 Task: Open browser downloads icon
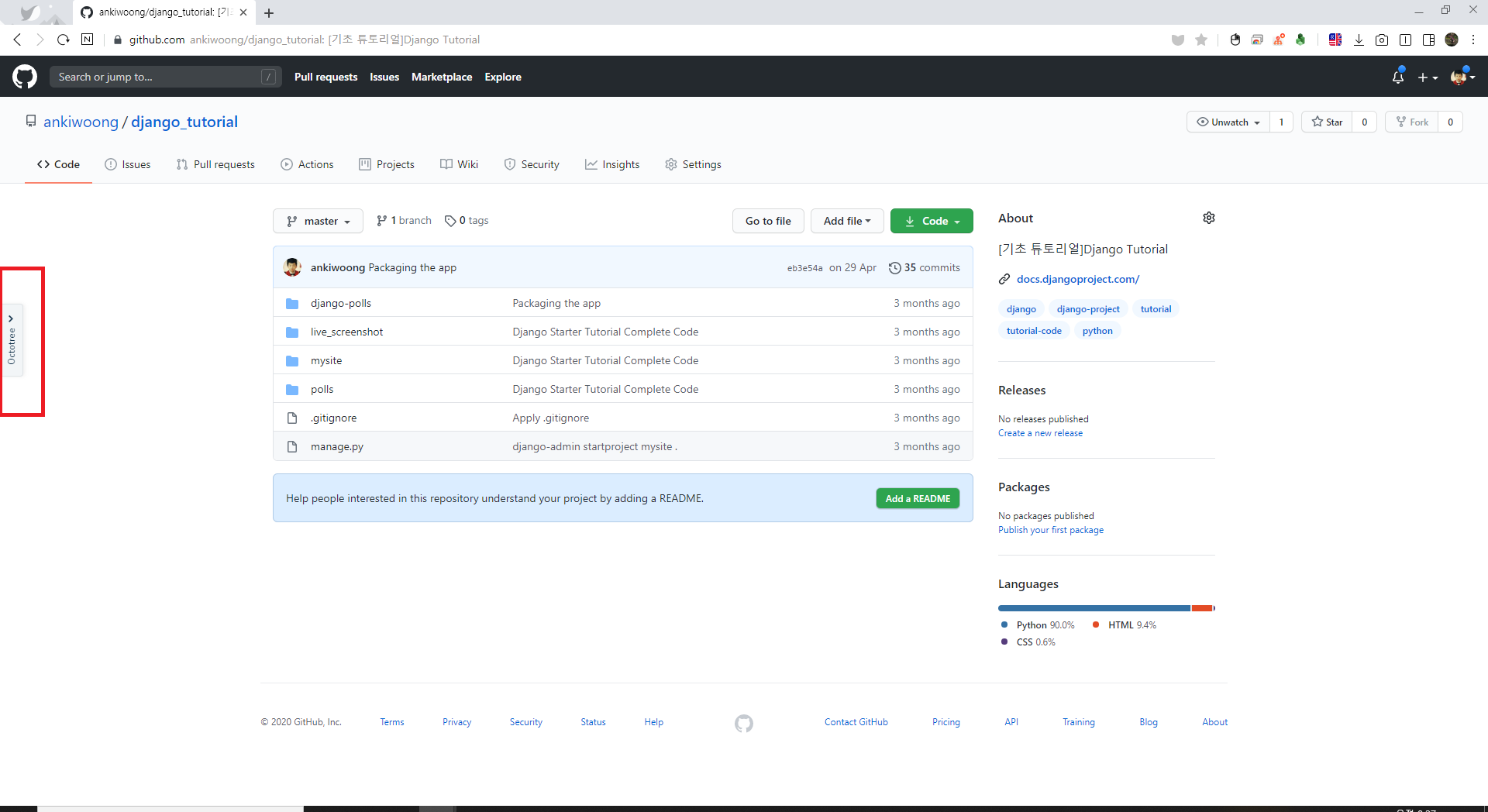coord(1359,40)
